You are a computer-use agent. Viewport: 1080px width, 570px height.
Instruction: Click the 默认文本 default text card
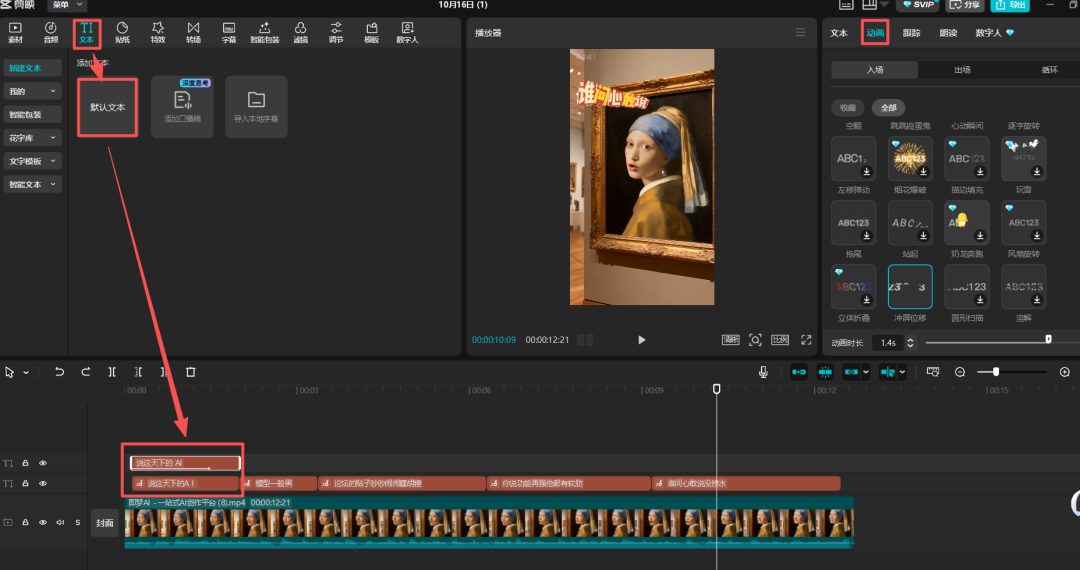(x=107, y=107)
